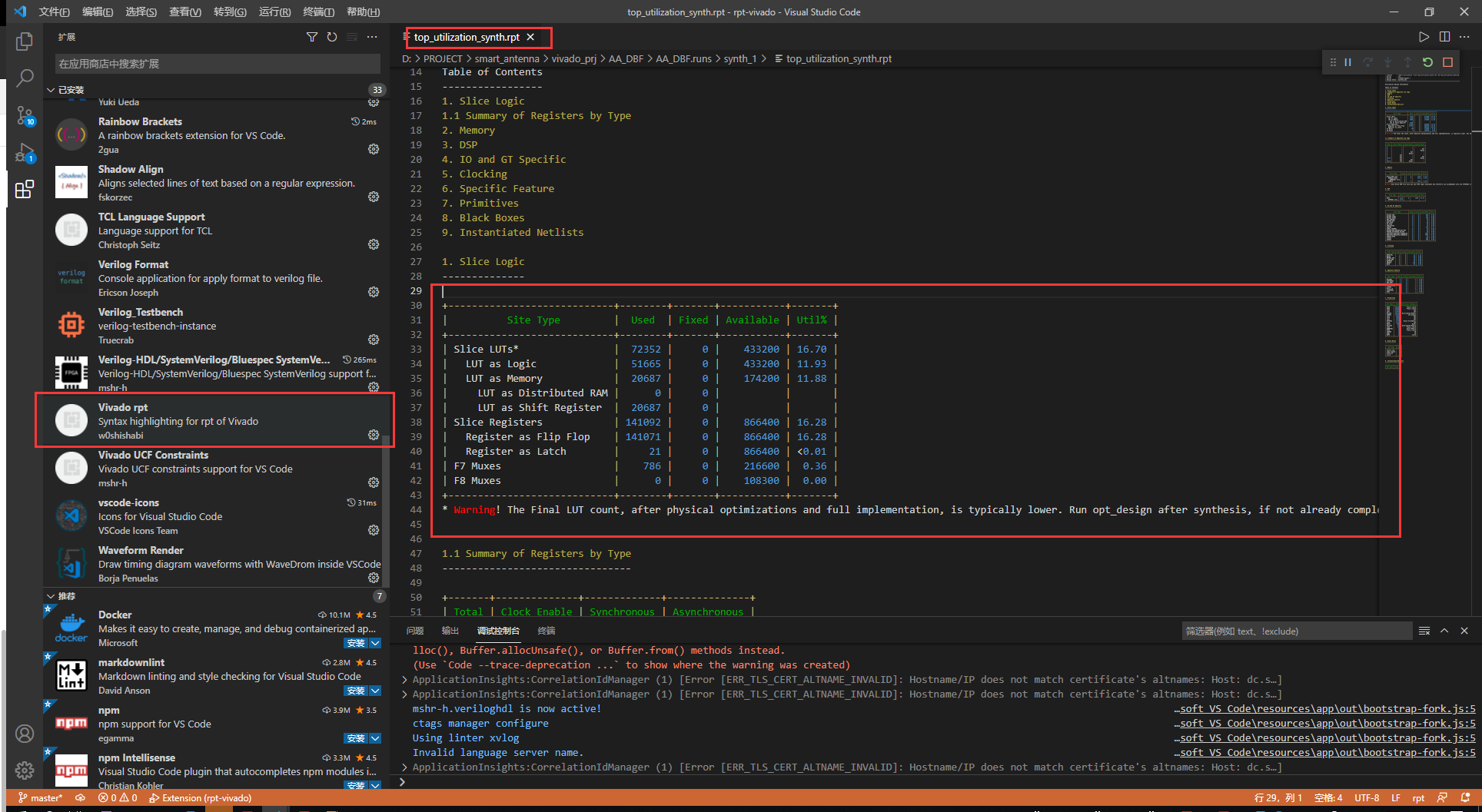Open the Search view in activity bar
The image size is (1482, 812).
click(25, 78)
